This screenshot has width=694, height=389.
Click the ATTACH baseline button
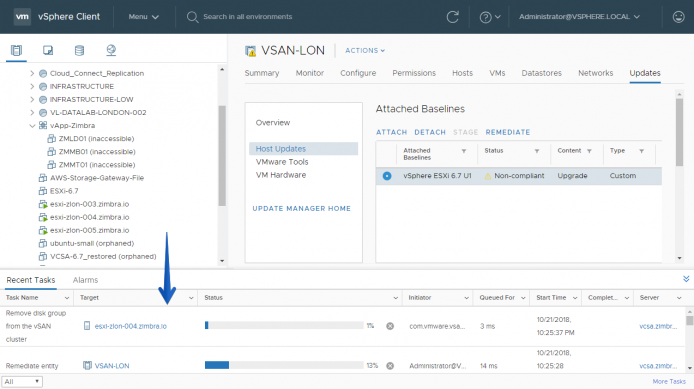(391, 132)
